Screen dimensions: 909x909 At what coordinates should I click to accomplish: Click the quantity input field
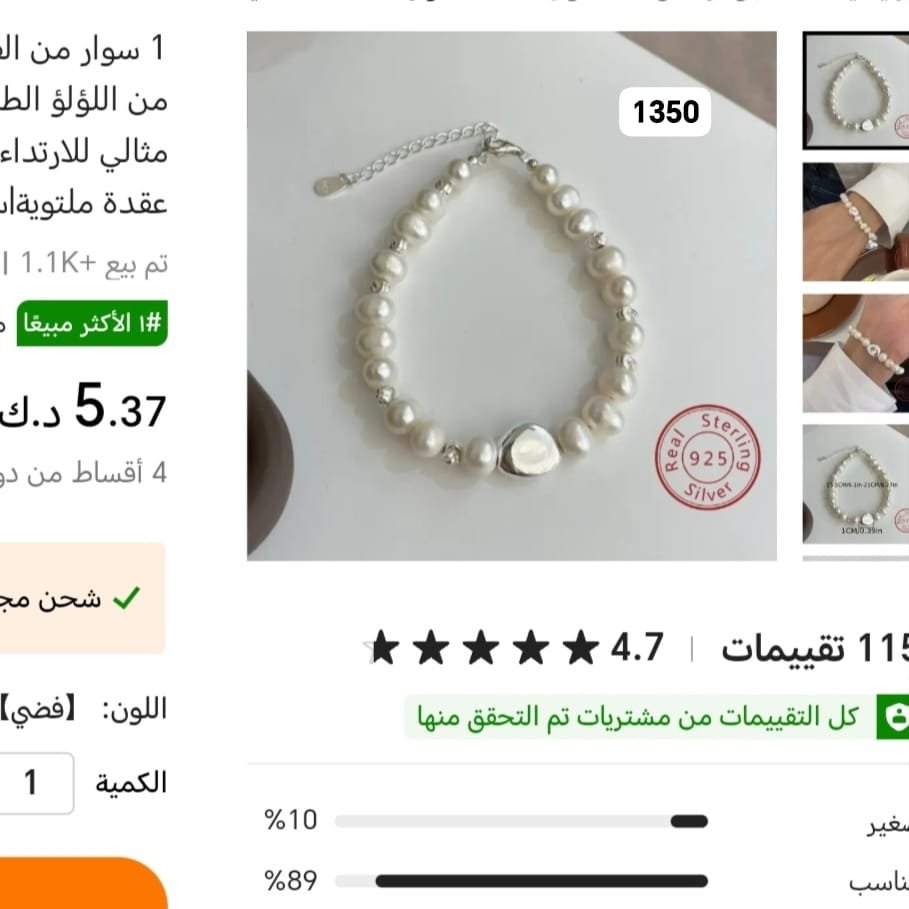pos(36,783)
